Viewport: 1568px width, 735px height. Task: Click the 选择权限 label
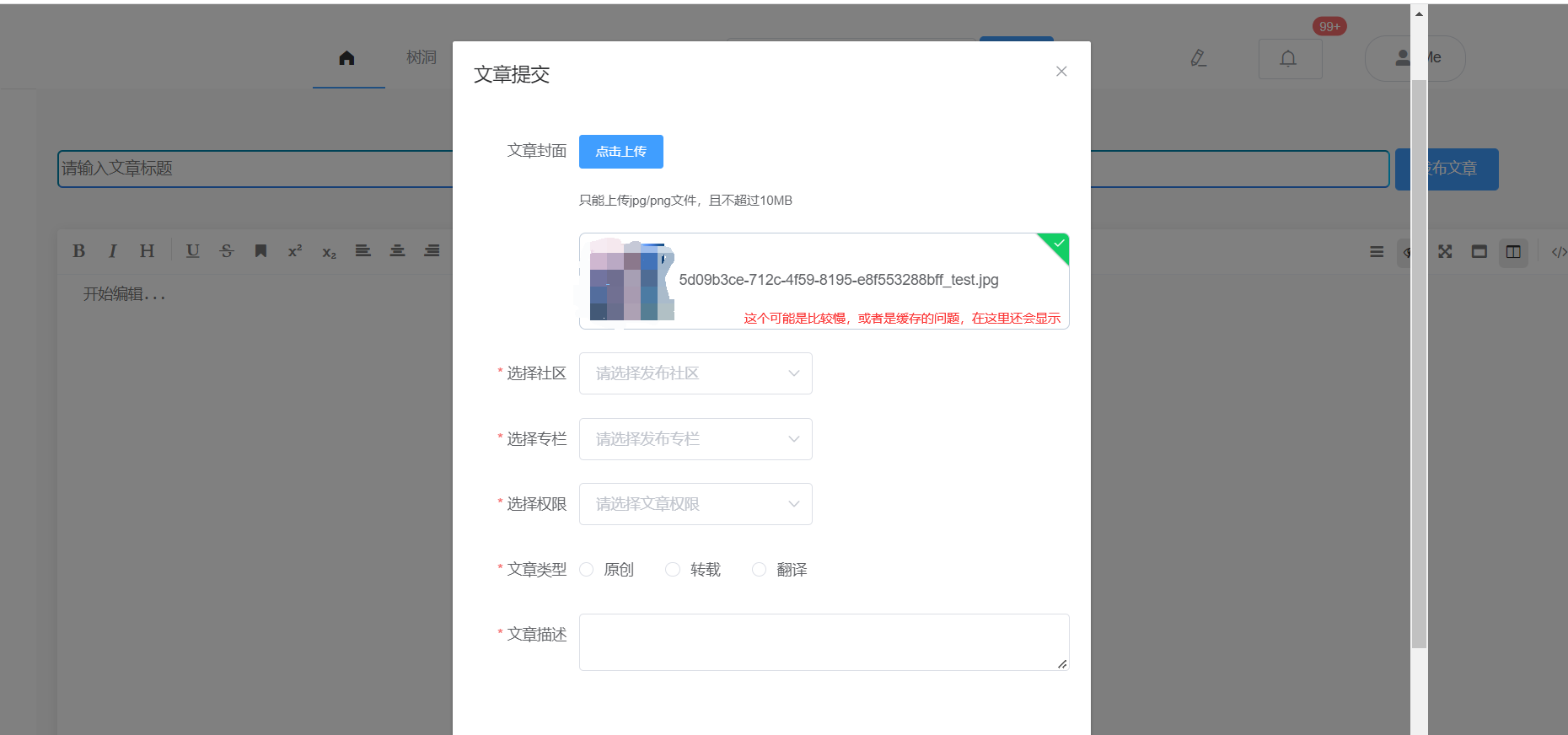pos(537,504)
